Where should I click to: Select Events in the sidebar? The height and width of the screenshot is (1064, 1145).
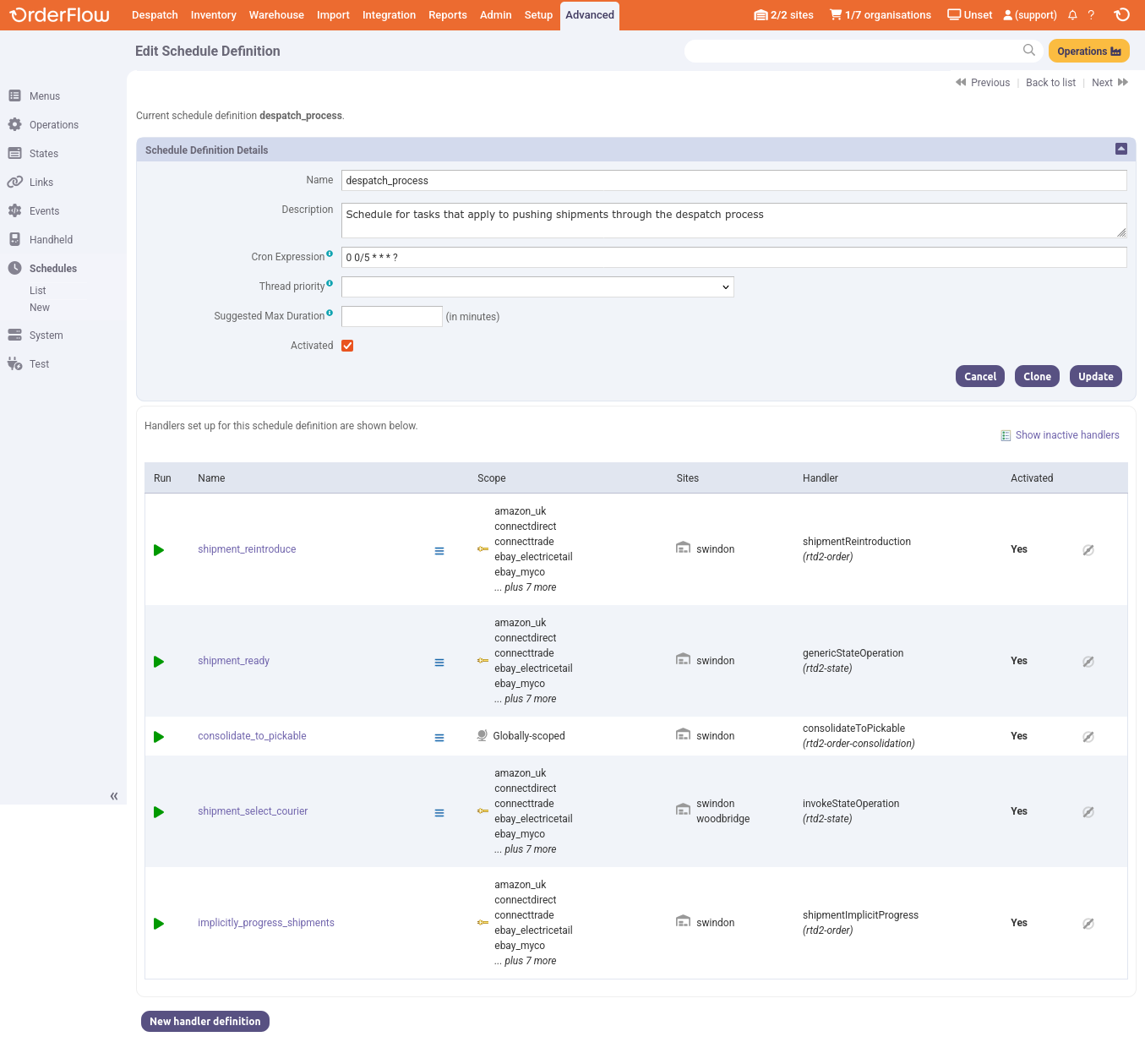44,211
